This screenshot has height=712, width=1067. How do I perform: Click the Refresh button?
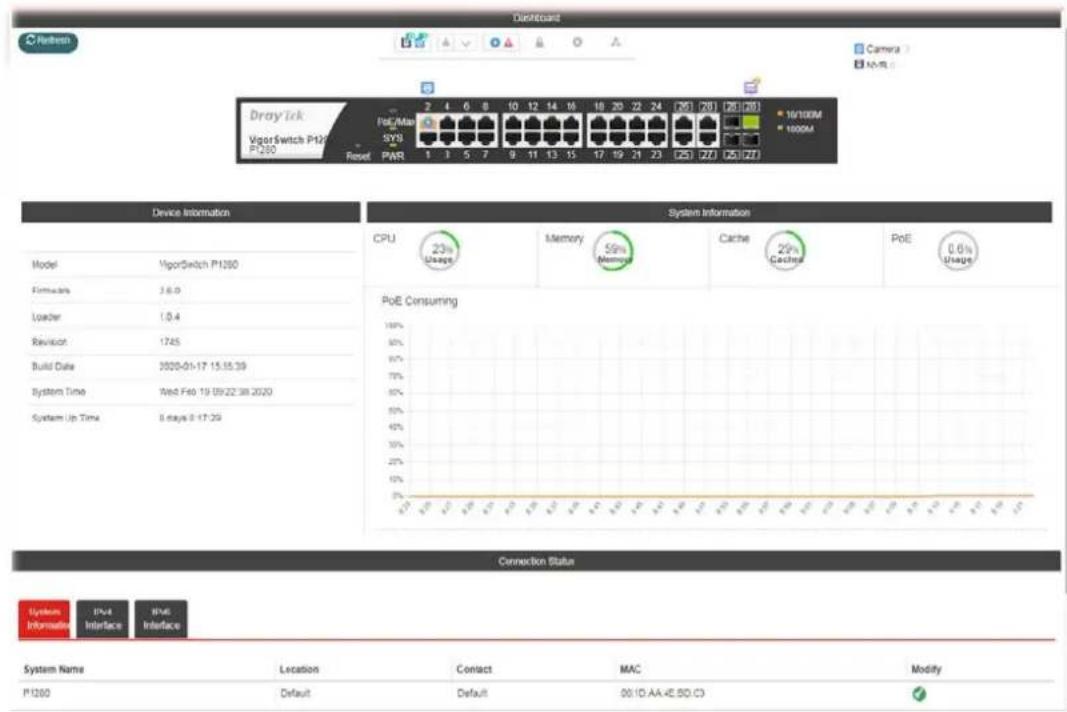[48, 42]
